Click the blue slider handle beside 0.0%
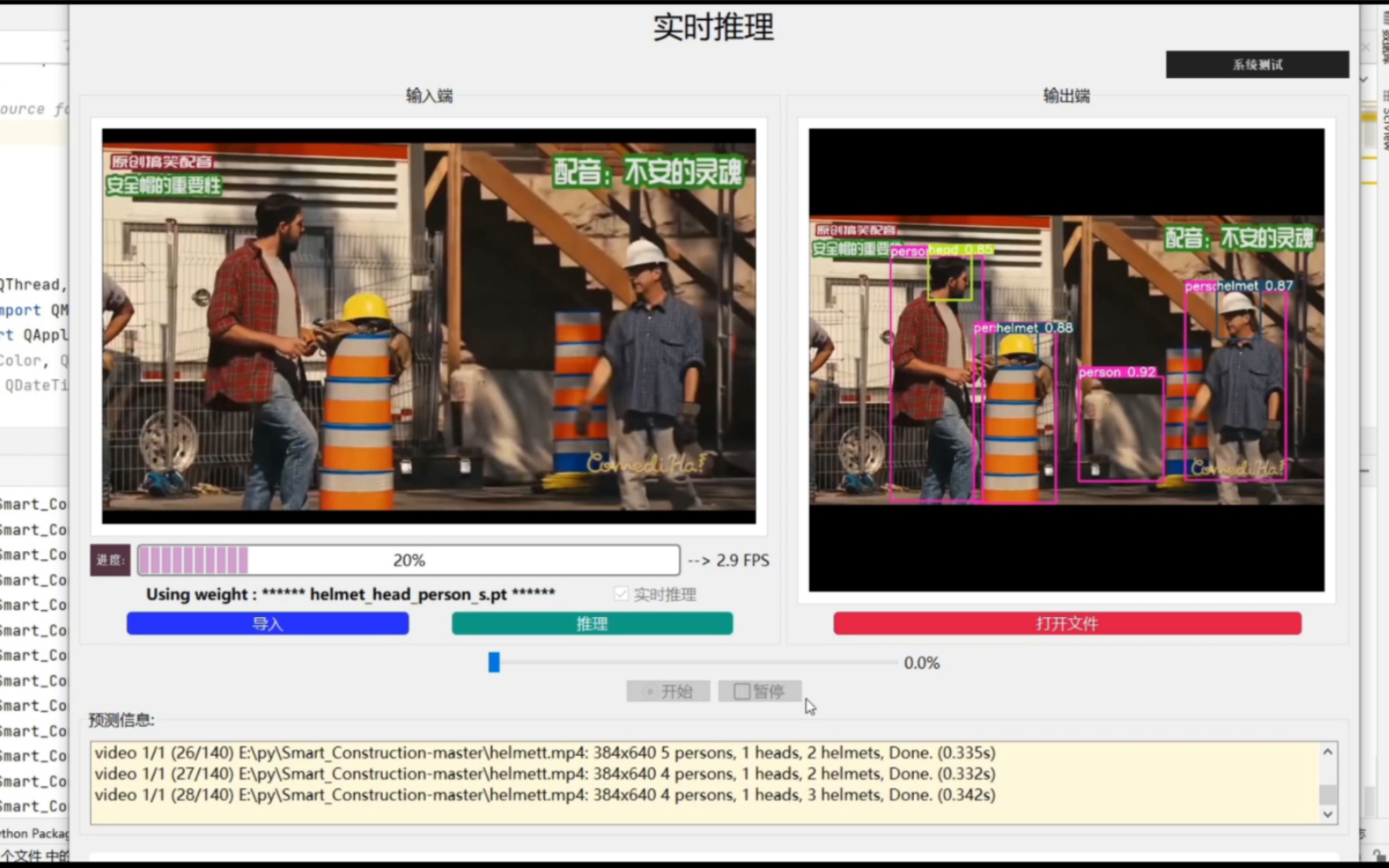Image resolution: width=1389 pixels, height=868 pixels. [x=494, y=663]
